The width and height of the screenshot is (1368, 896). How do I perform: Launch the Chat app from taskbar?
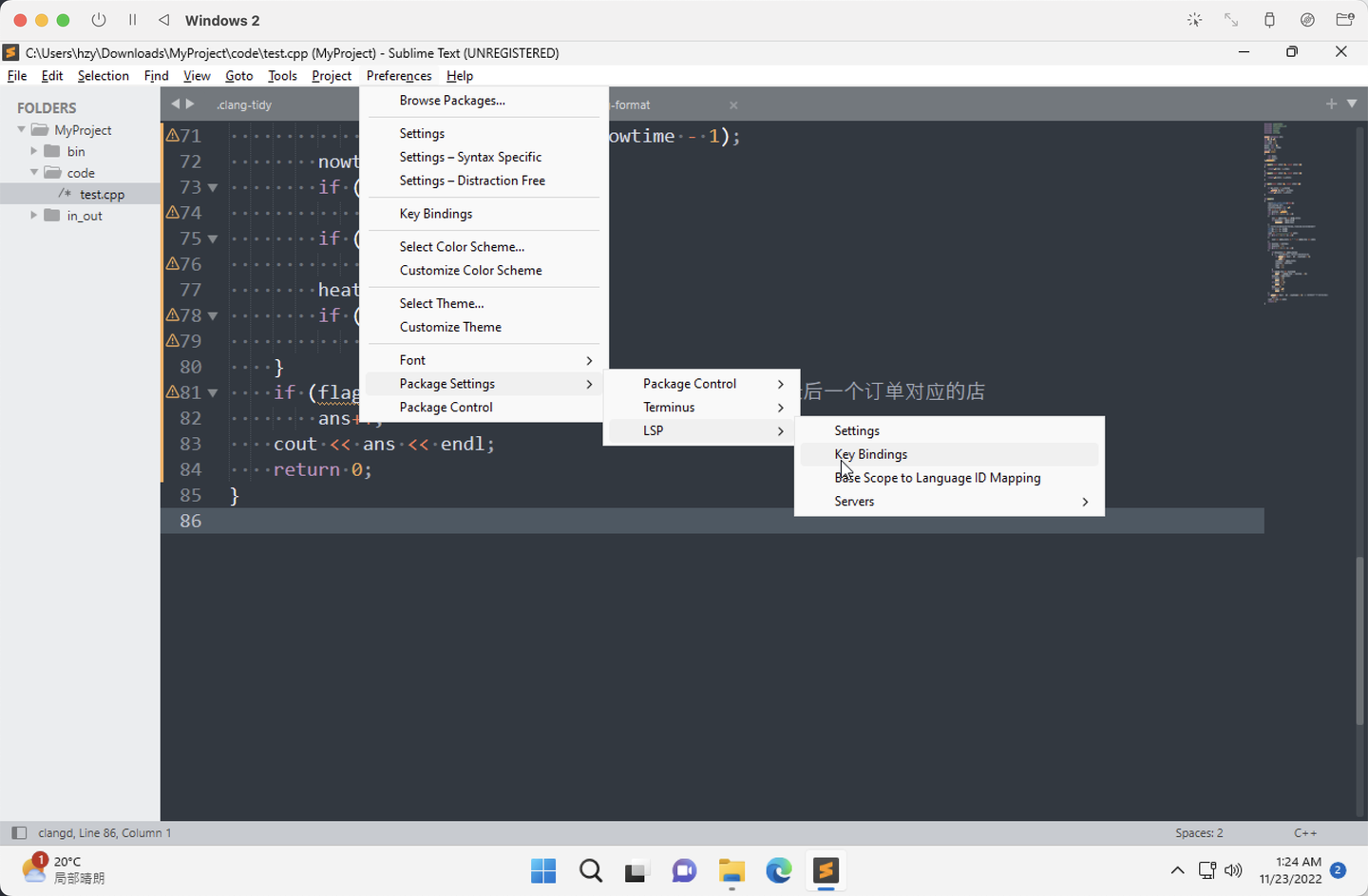pyautogui.click(x=684, y=870)
